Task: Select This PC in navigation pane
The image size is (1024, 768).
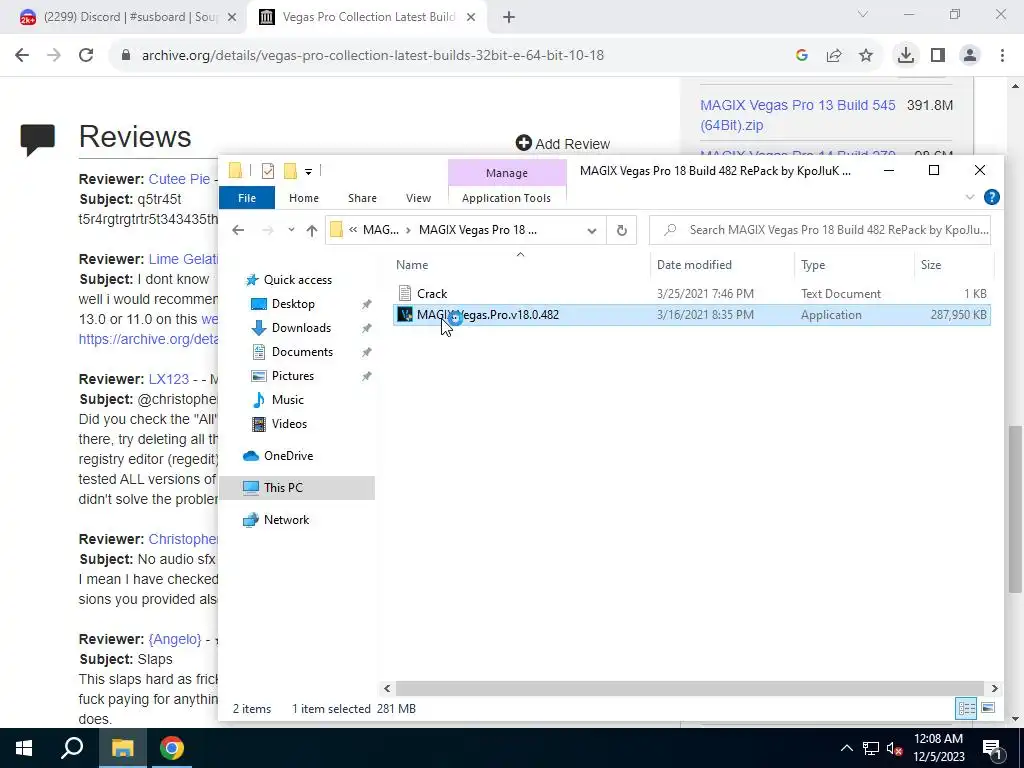Action: tap(283, 488)
